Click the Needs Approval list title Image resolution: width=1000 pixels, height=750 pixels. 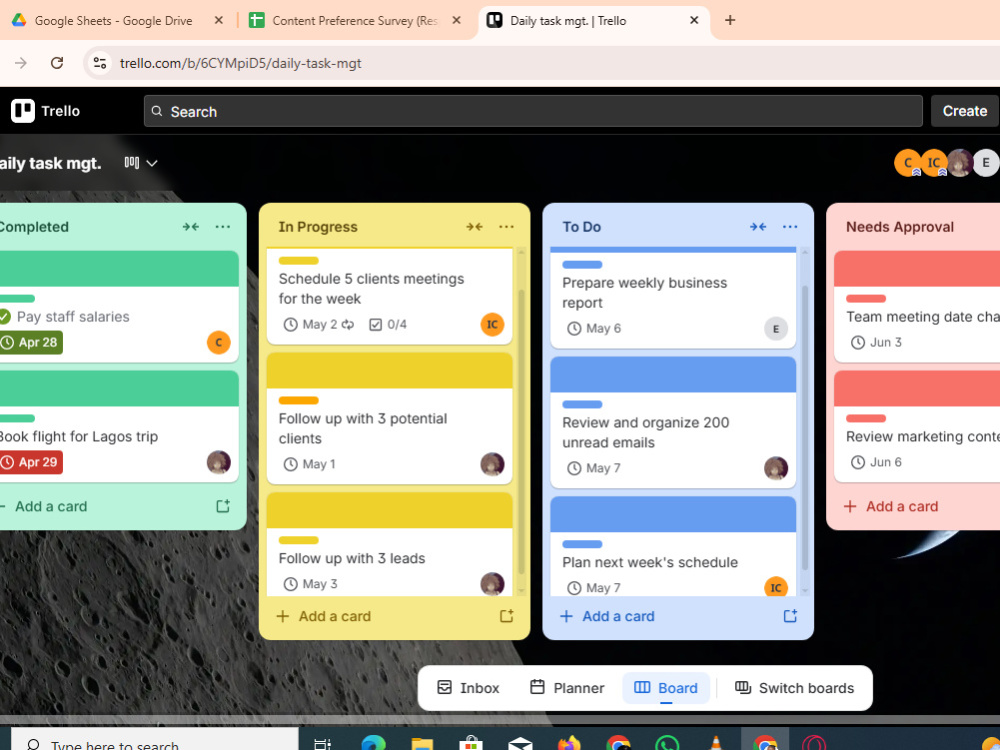pyautogui.click(x=900, y=227)
